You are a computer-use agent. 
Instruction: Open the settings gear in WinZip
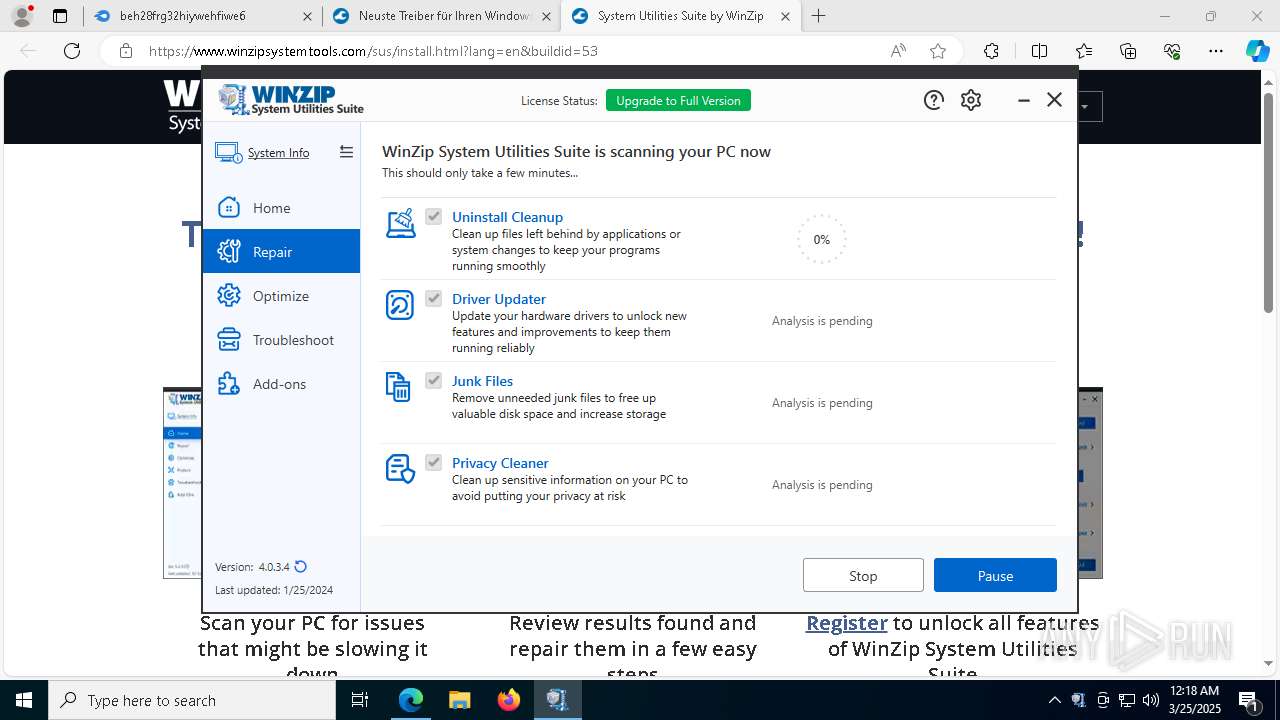click(971, 100)
